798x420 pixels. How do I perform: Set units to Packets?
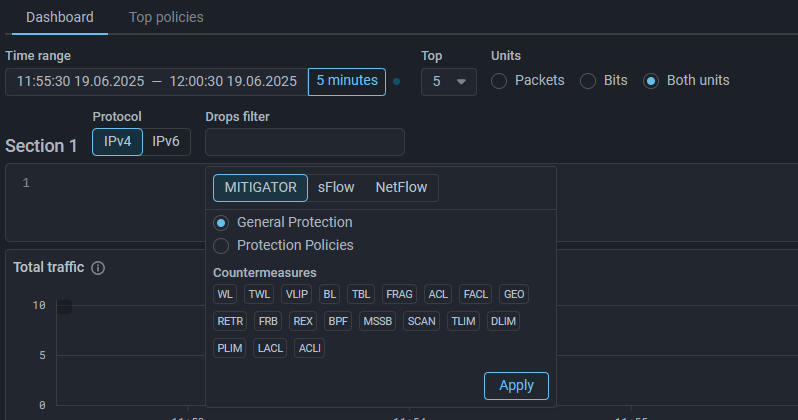(x=500, y=80)
